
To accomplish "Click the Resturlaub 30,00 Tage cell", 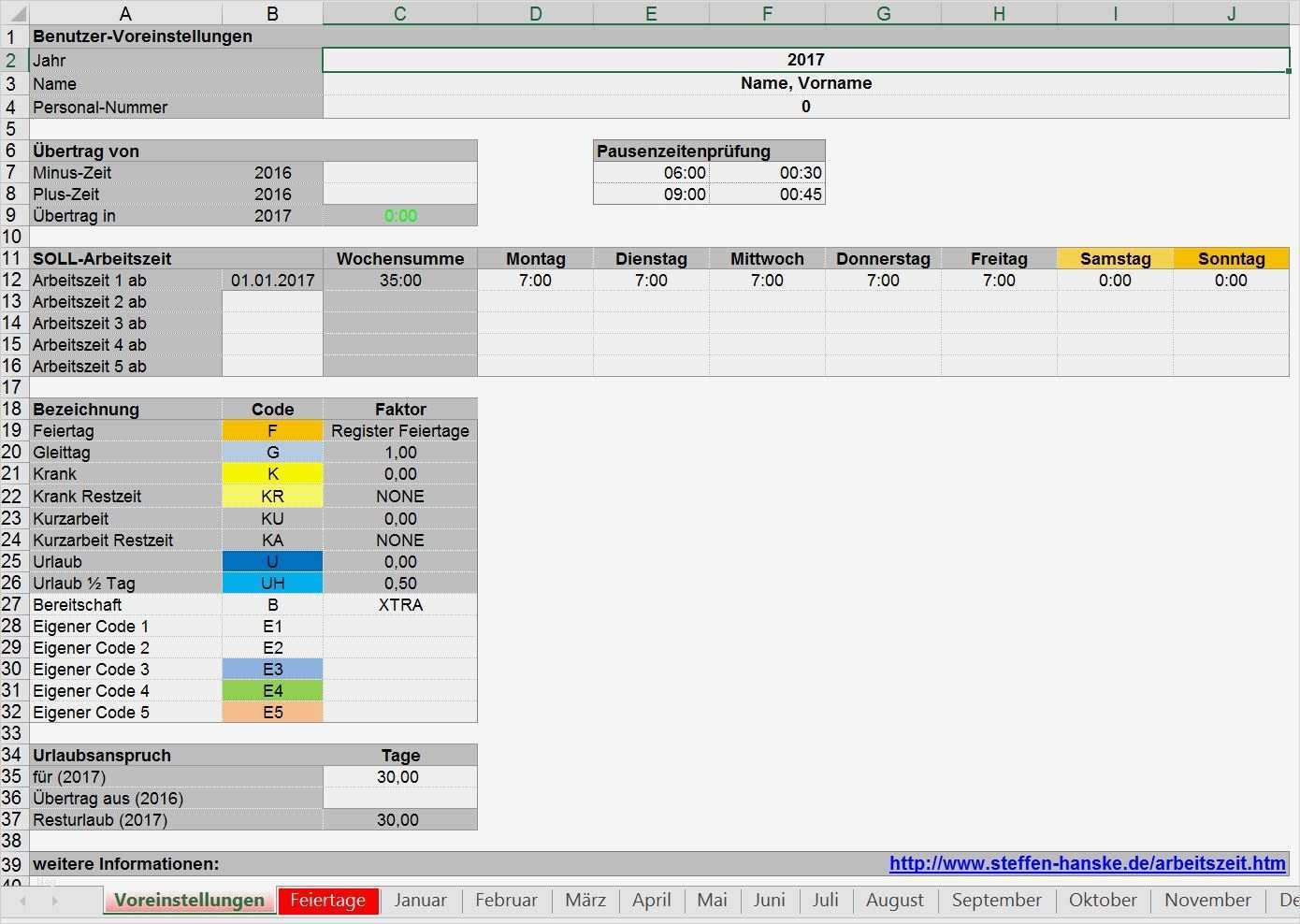I will pyautogui.click(x=399, y=819).
